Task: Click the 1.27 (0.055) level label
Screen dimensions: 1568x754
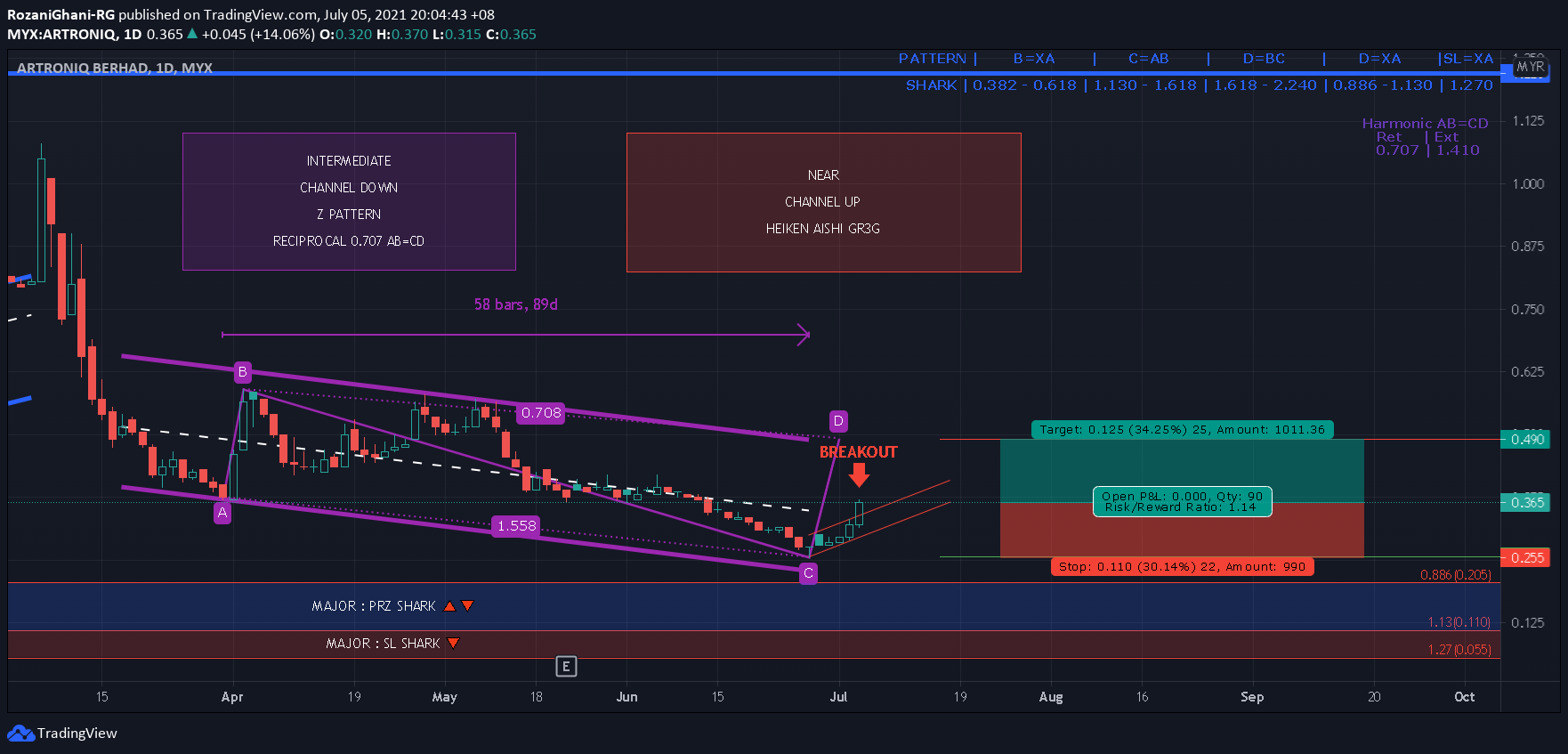Action: [x=1459, y=650]
